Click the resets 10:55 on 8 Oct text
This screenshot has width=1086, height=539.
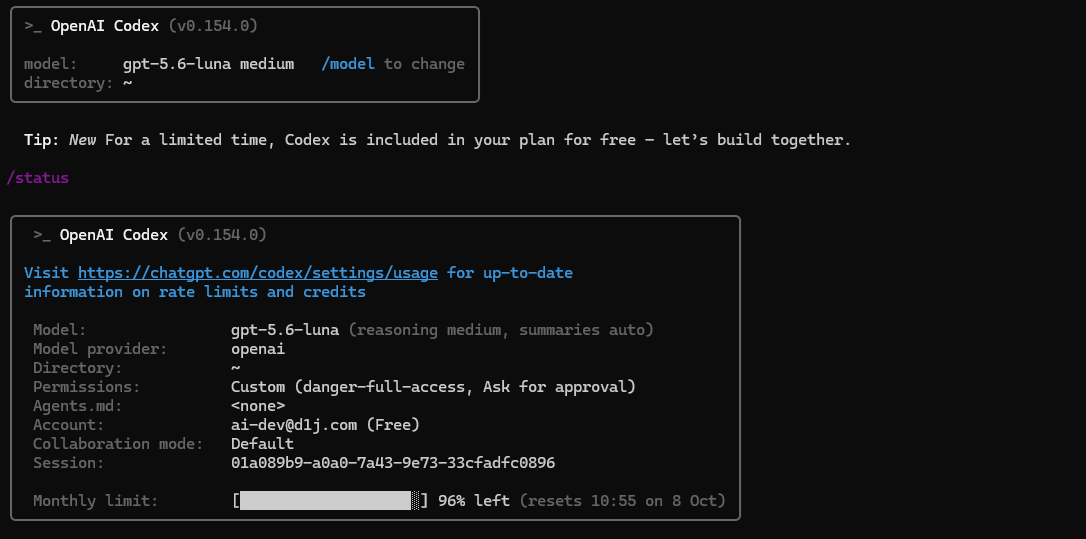tap(623, 500)
